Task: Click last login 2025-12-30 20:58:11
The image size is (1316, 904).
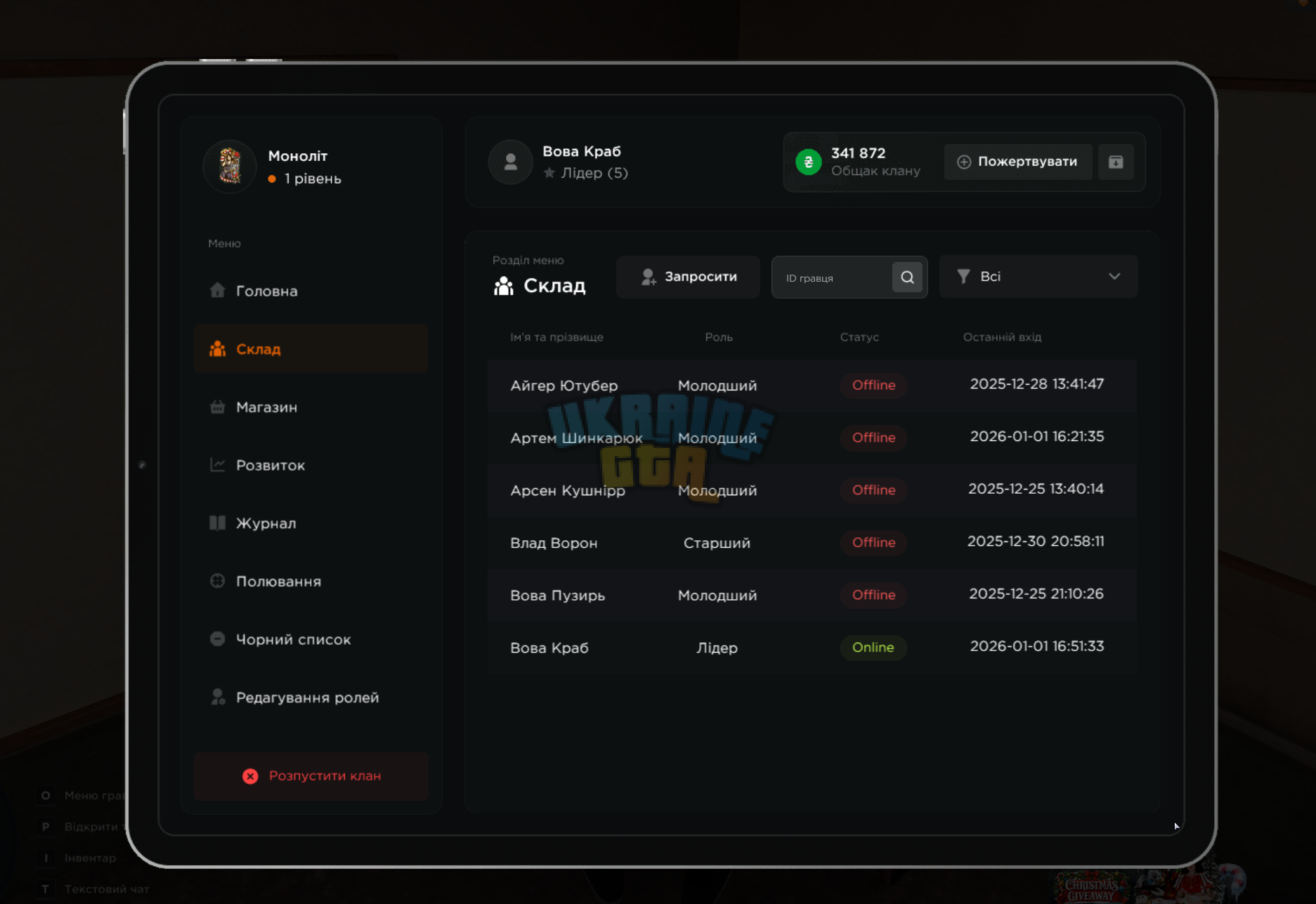Action: tap(1036, 542)
